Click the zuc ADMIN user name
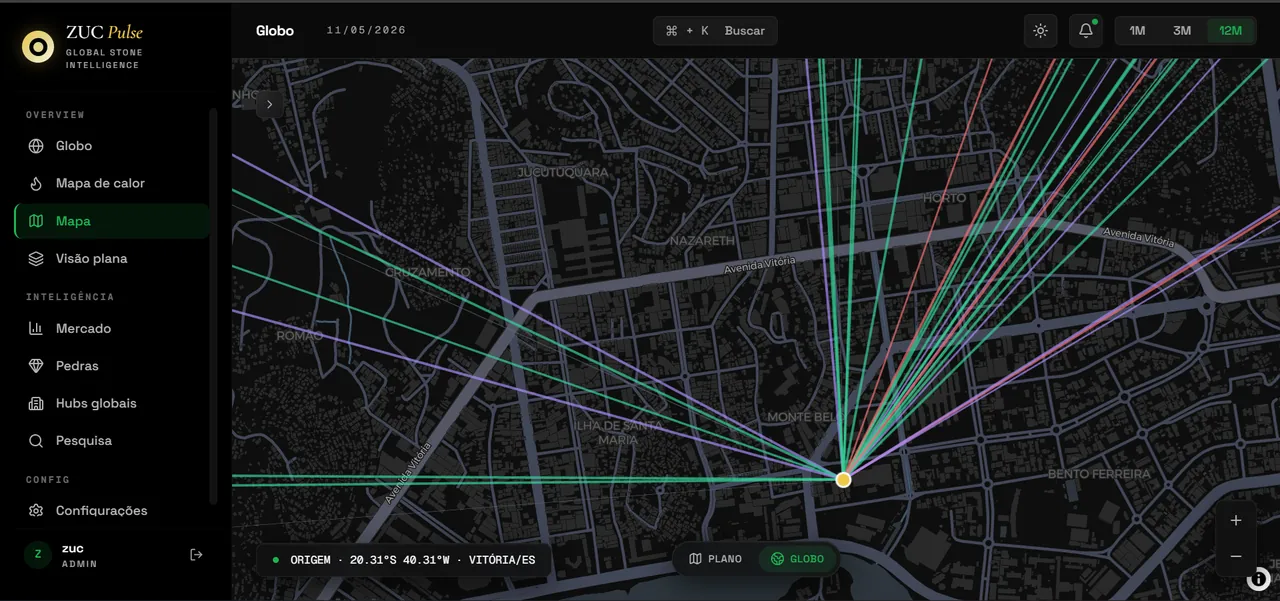Viewport: 1280px width, 601px height. (x=79, y=556)
